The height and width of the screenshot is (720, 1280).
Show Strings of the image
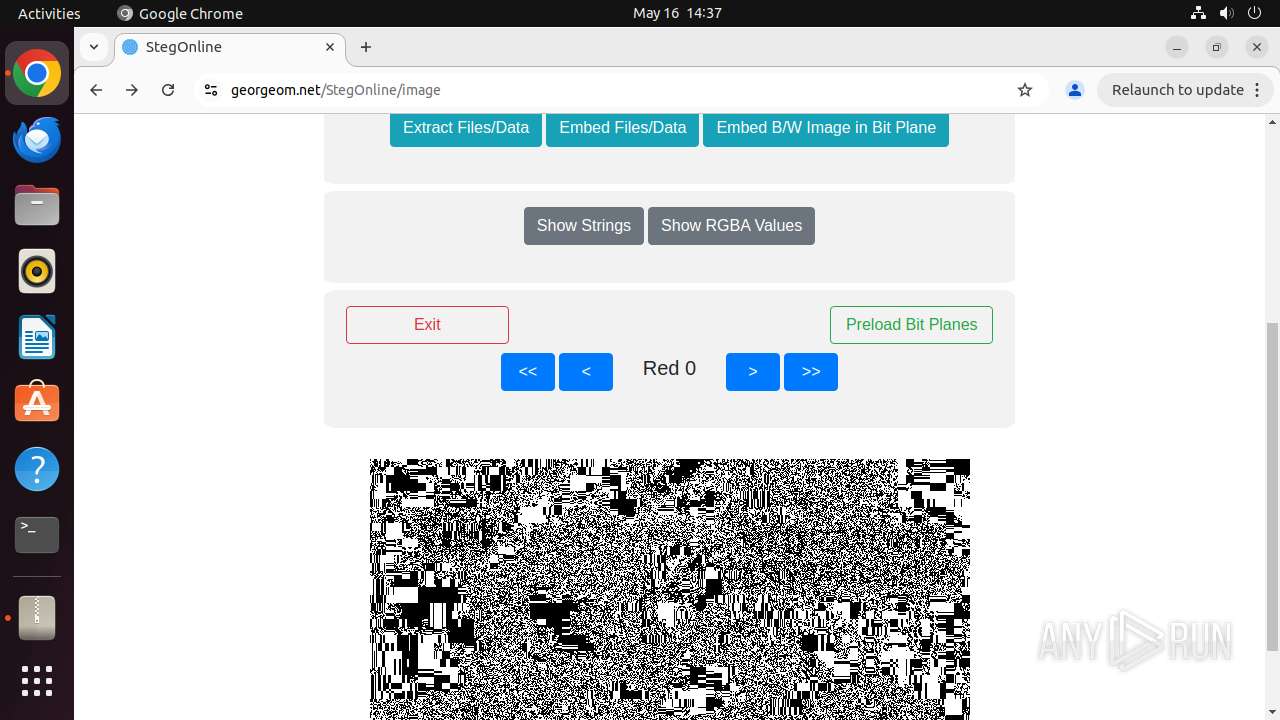[x=584, y=226]
